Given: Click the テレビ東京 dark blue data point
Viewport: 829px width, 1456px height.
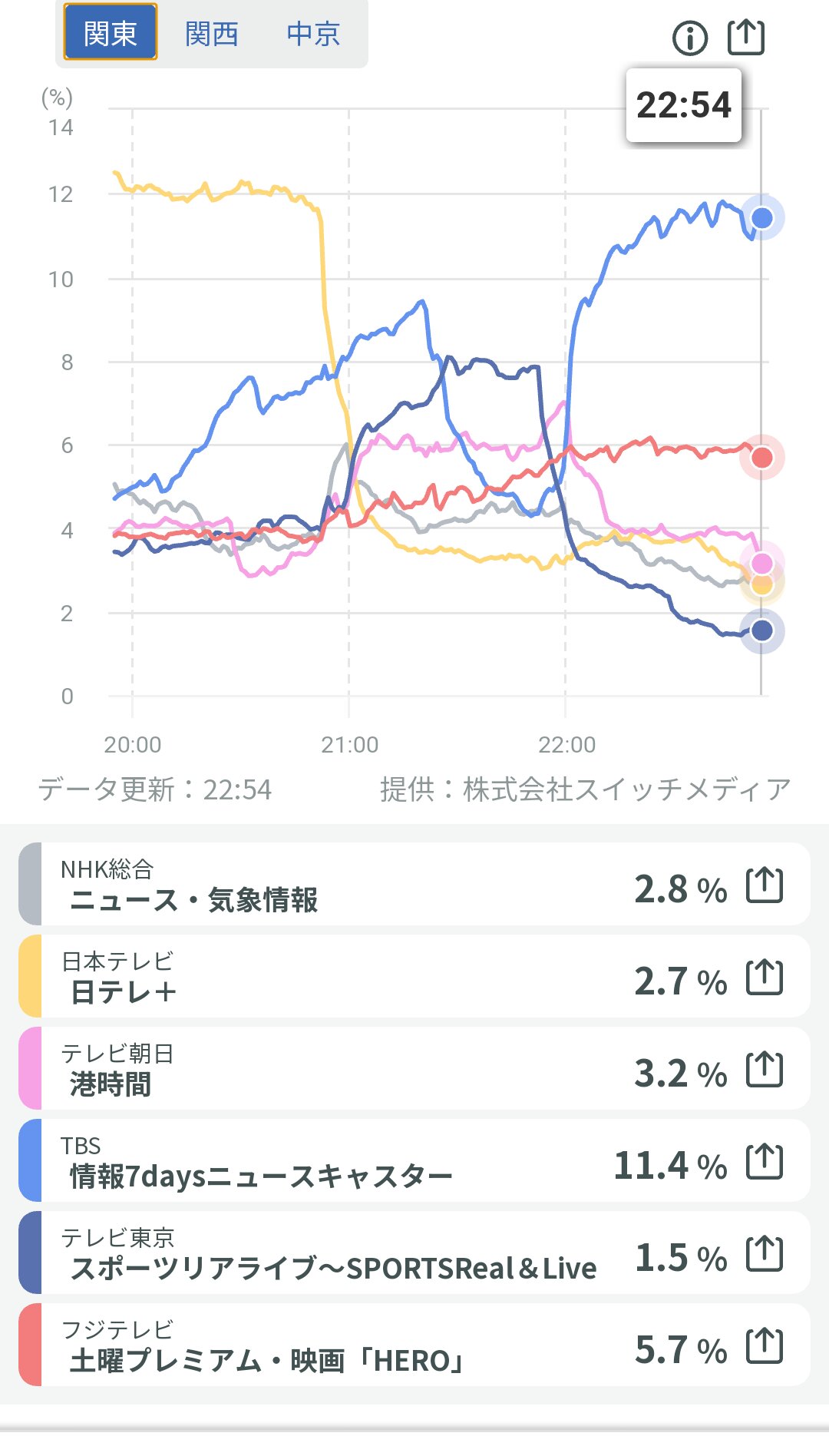Looking at the screenshot, I should [x=761, y=630].
